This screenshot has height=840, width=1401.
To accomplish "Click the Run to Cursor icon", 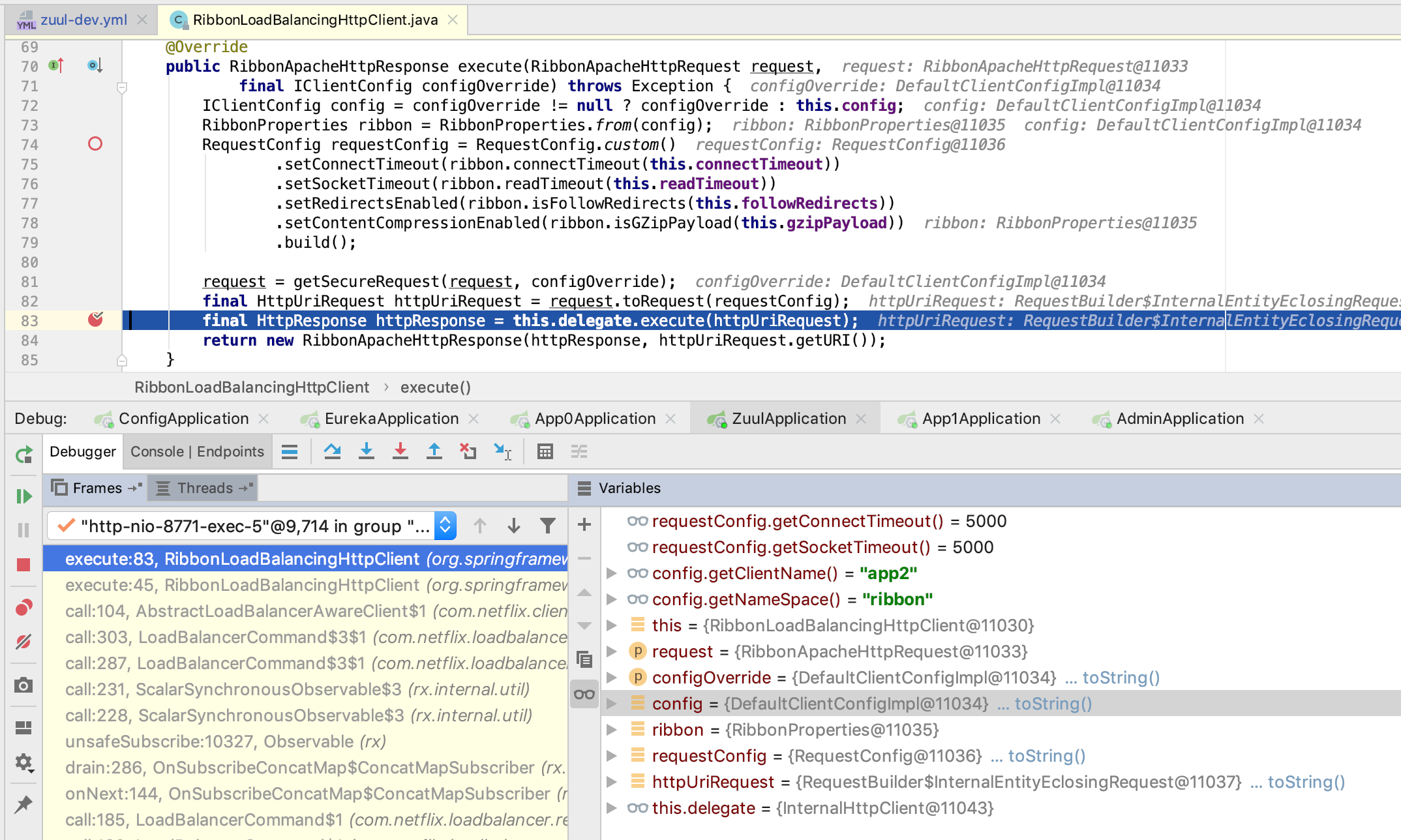I will pyautogui.click(x=502, y=451).
